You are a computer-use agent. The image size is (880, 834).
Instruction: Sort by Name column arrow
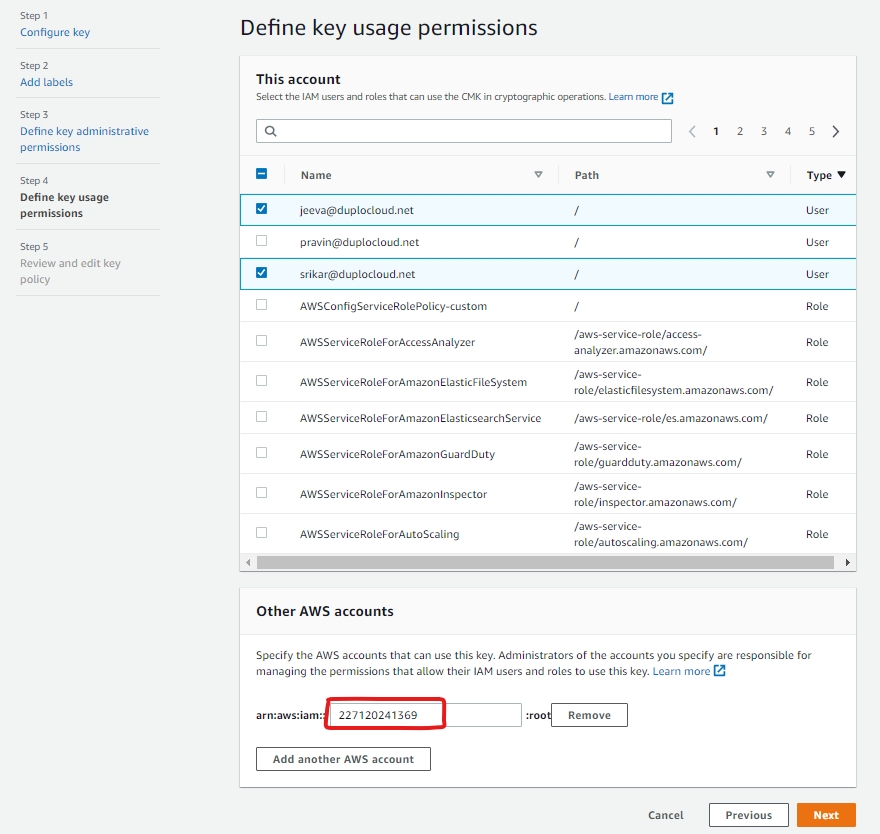pos(538,175)
